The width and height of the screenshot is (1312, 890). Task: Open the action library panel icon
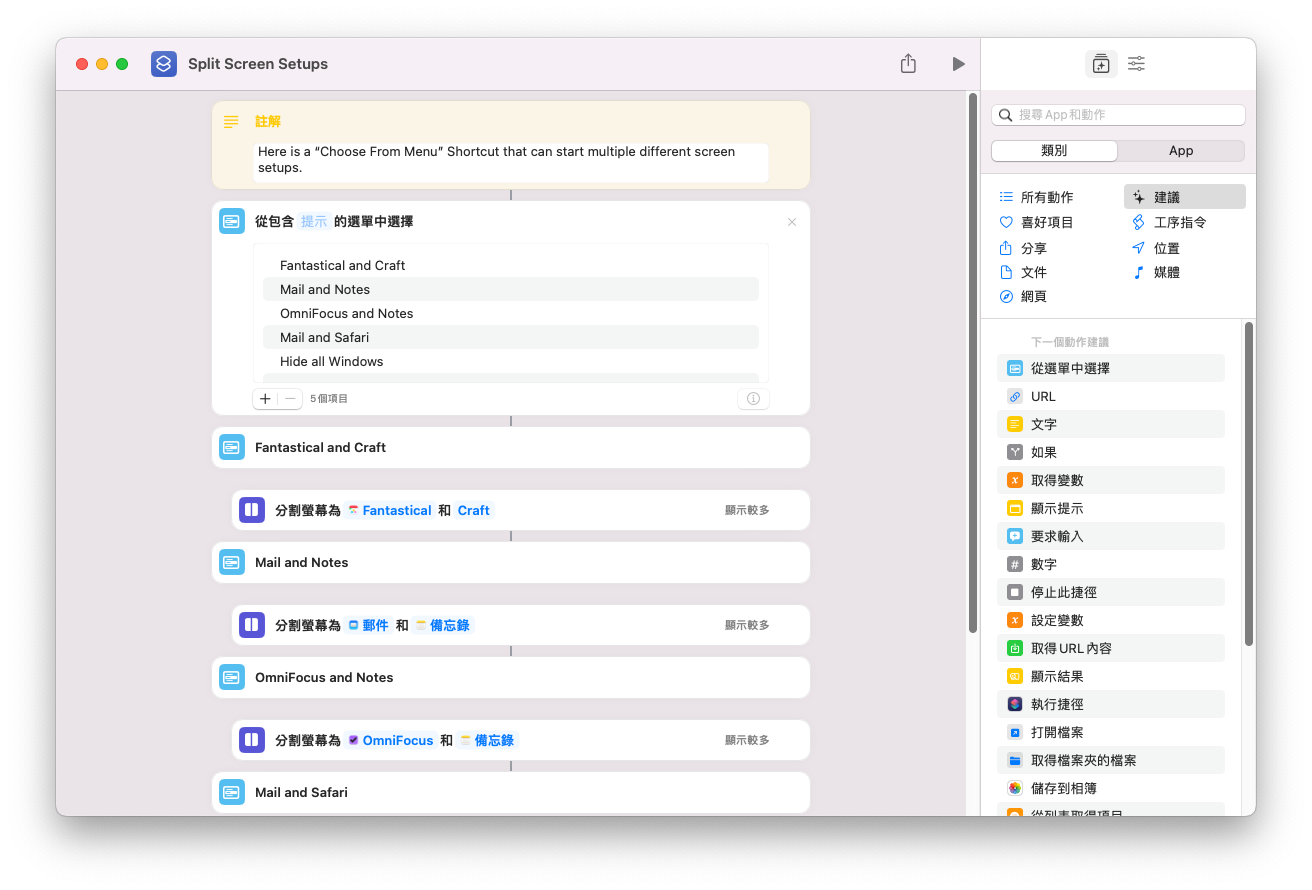pyautogui.click(x=1101, y=64)
